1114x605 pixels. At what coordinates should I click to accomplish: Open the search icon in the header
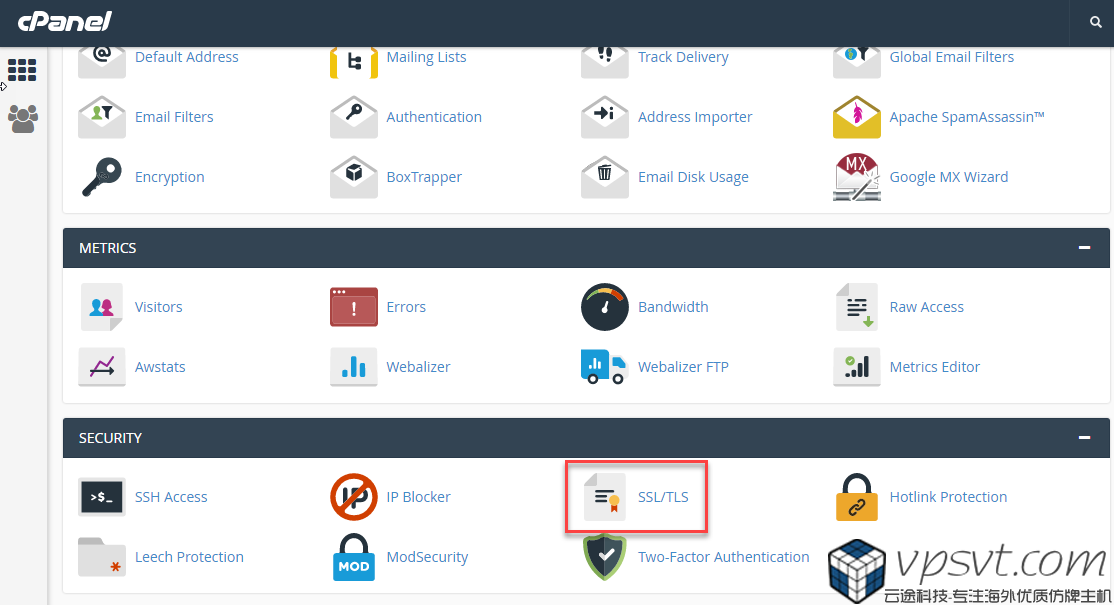coord(1096,22)
